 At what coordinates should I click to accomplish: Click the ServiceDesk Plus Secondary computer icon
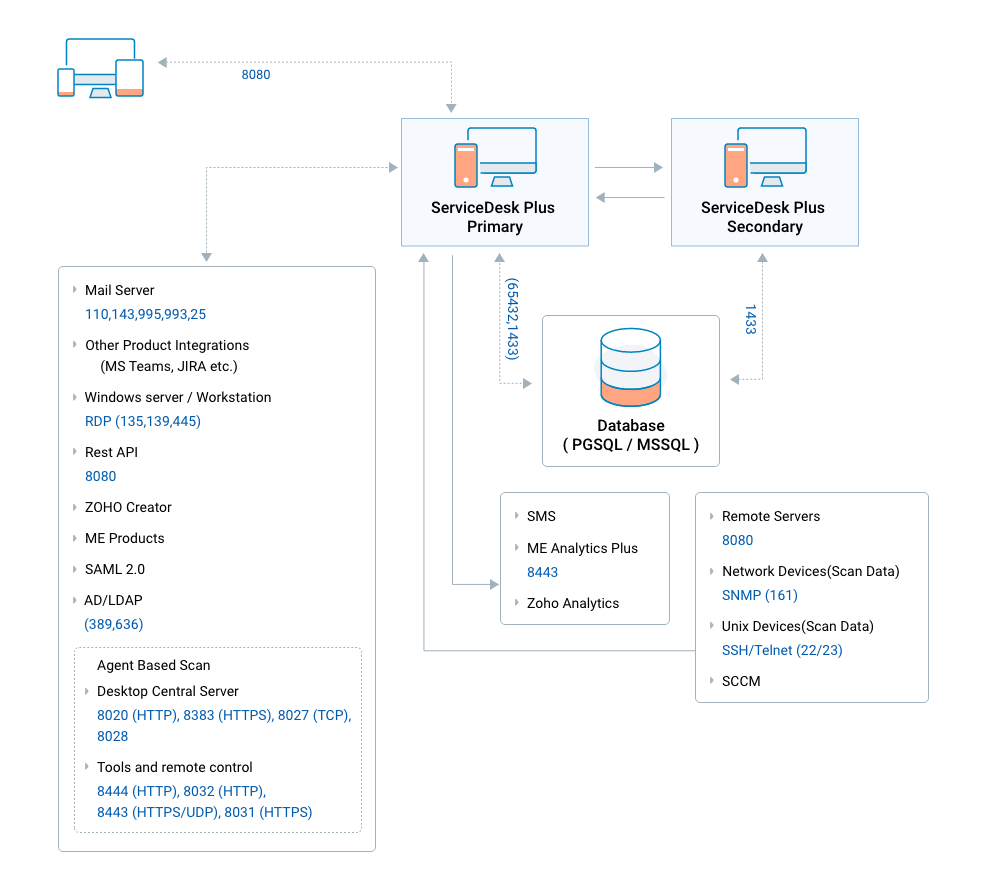(765, 157)
